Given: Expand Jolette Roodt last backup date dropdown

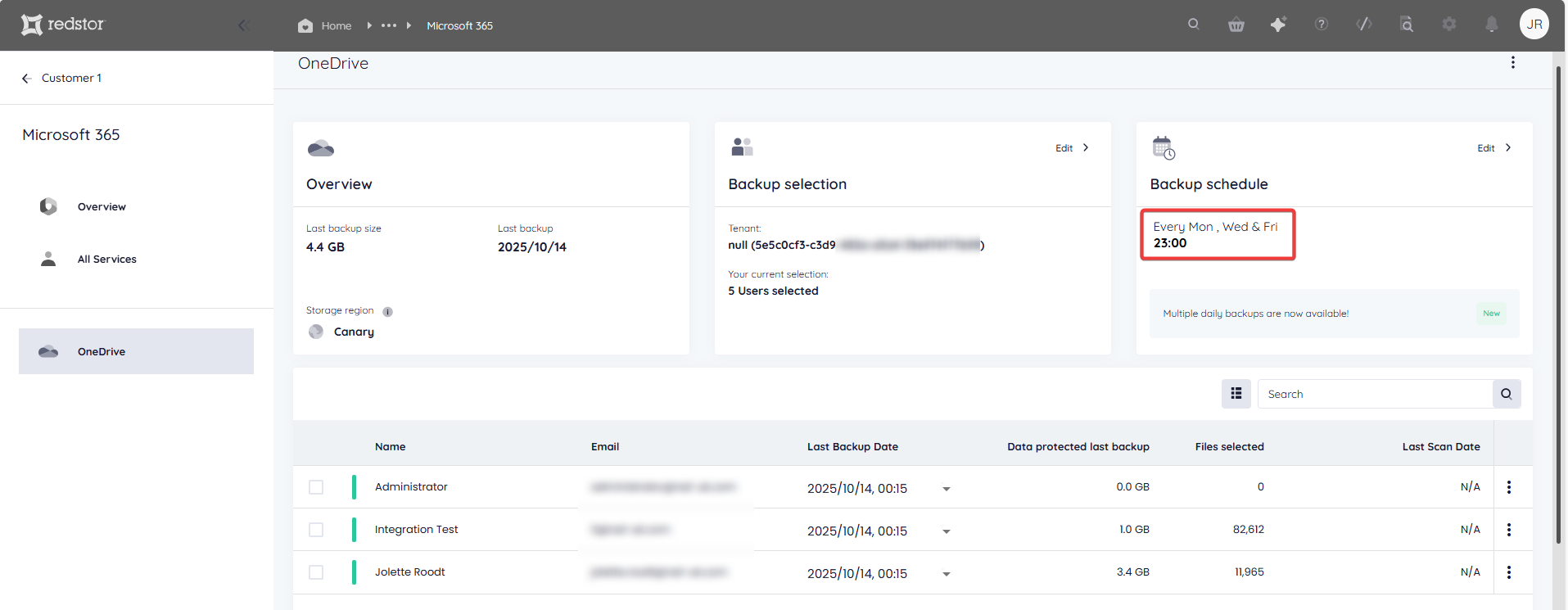Looking at the screenshot, I should point(947,574).
